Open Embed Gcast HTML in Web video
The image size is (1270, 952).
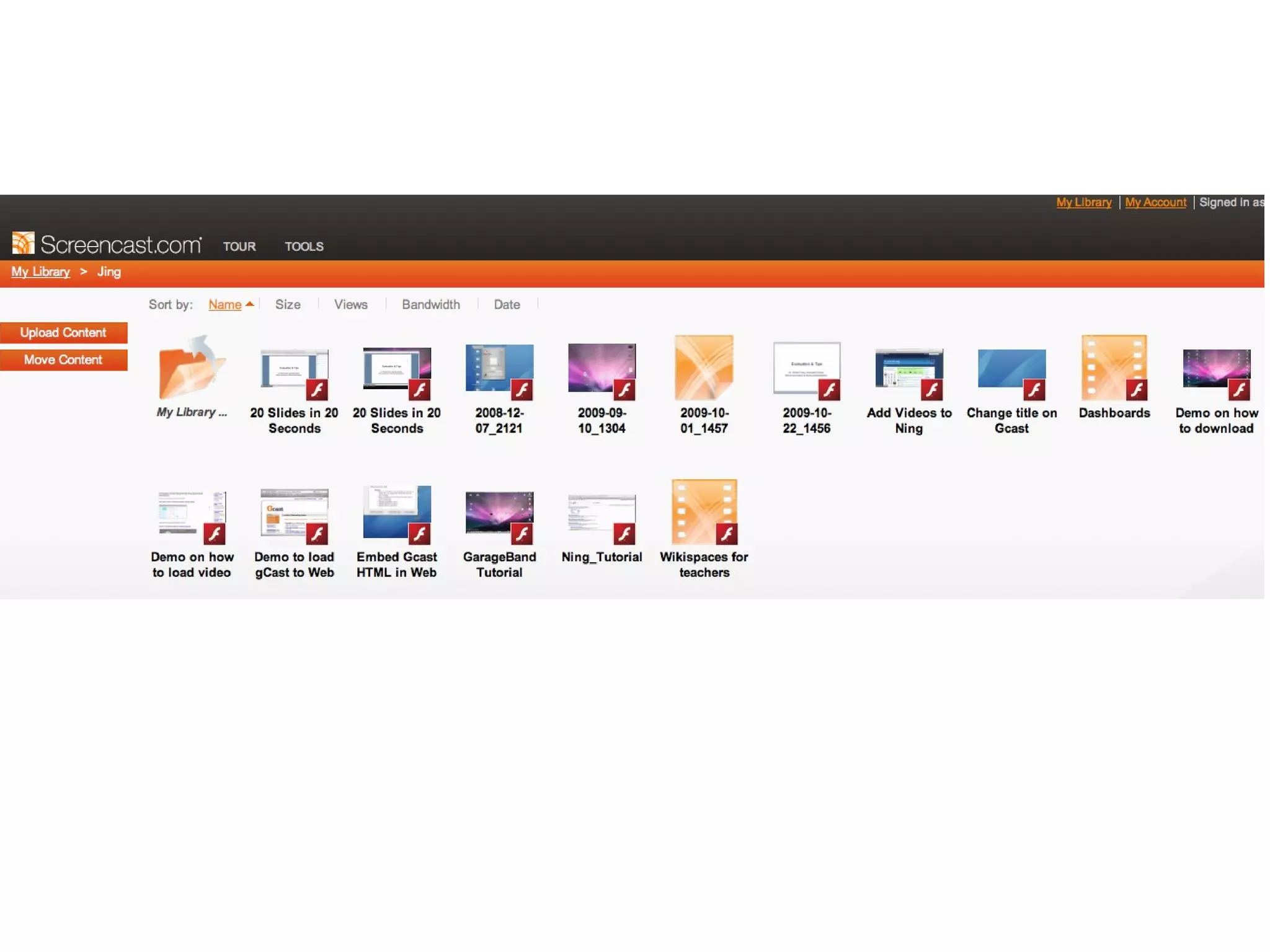pos(397,513)
